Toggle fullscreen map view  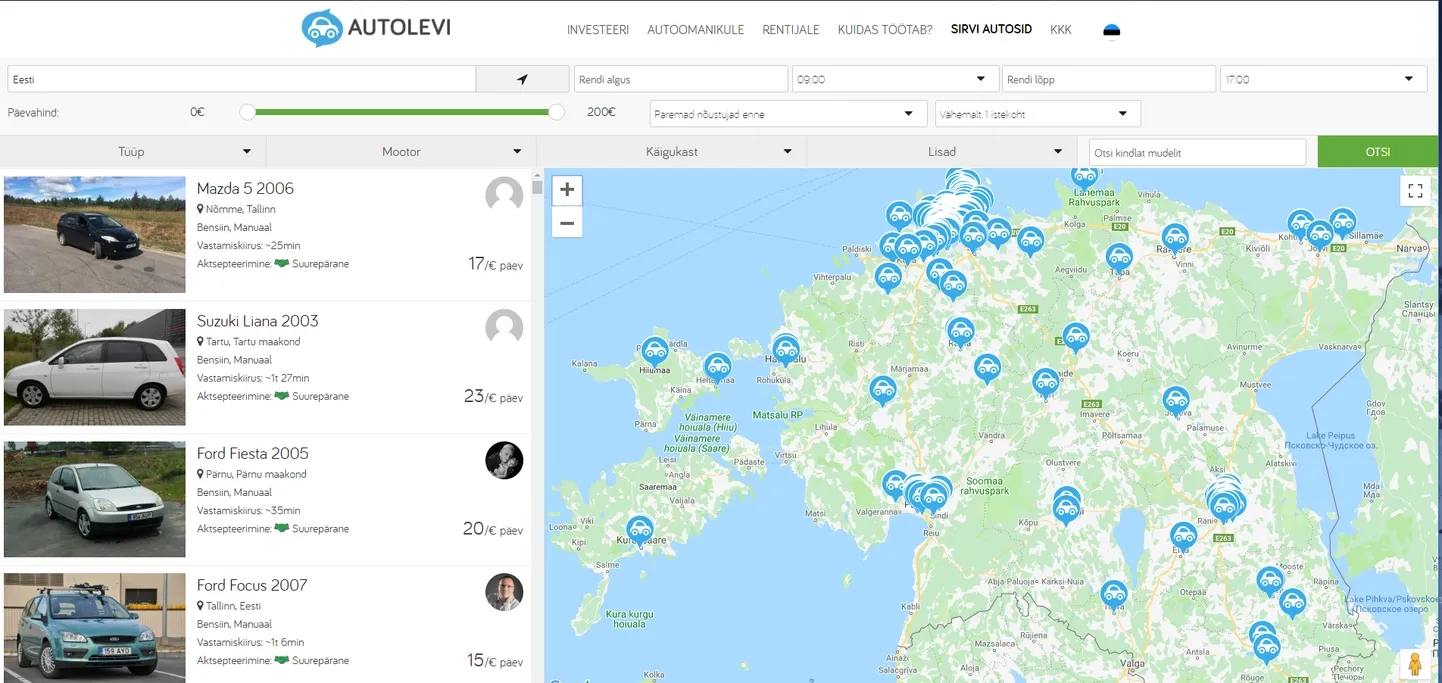[x=1415, y=191]
